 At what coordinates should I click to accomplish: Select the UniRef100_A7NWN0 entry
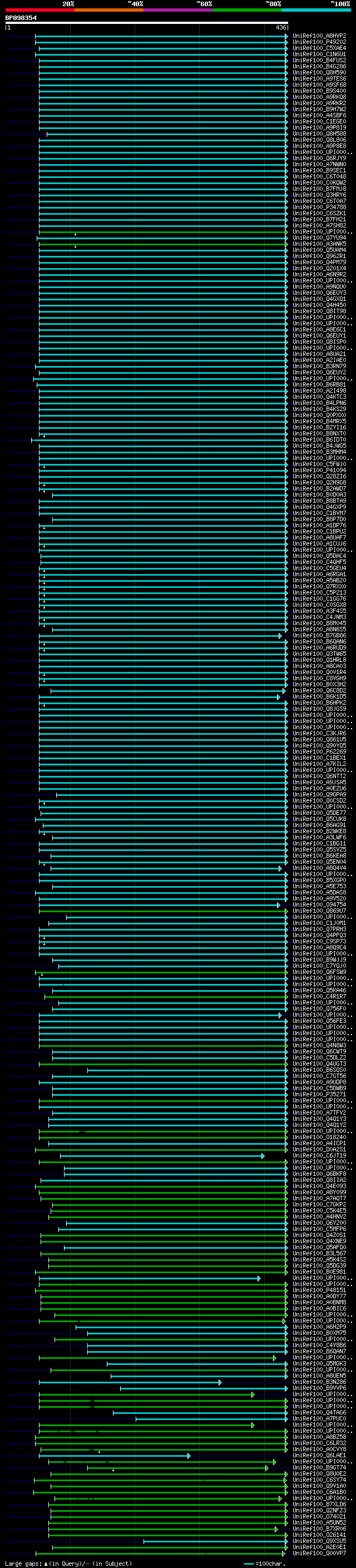tap(319, 164)
